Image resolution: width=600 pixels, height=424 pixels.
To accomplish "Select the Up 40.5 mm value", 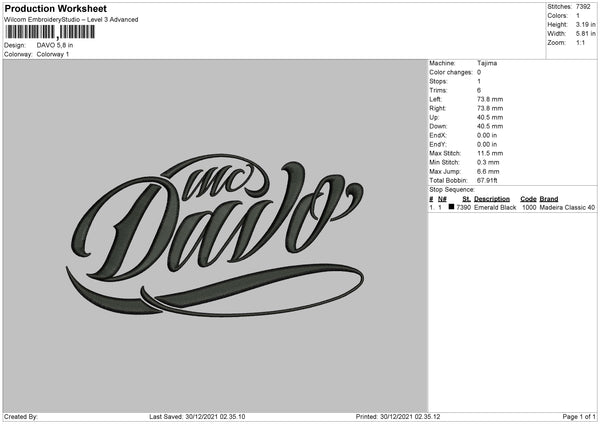I will pyautogui.click(x=490, y=117).
